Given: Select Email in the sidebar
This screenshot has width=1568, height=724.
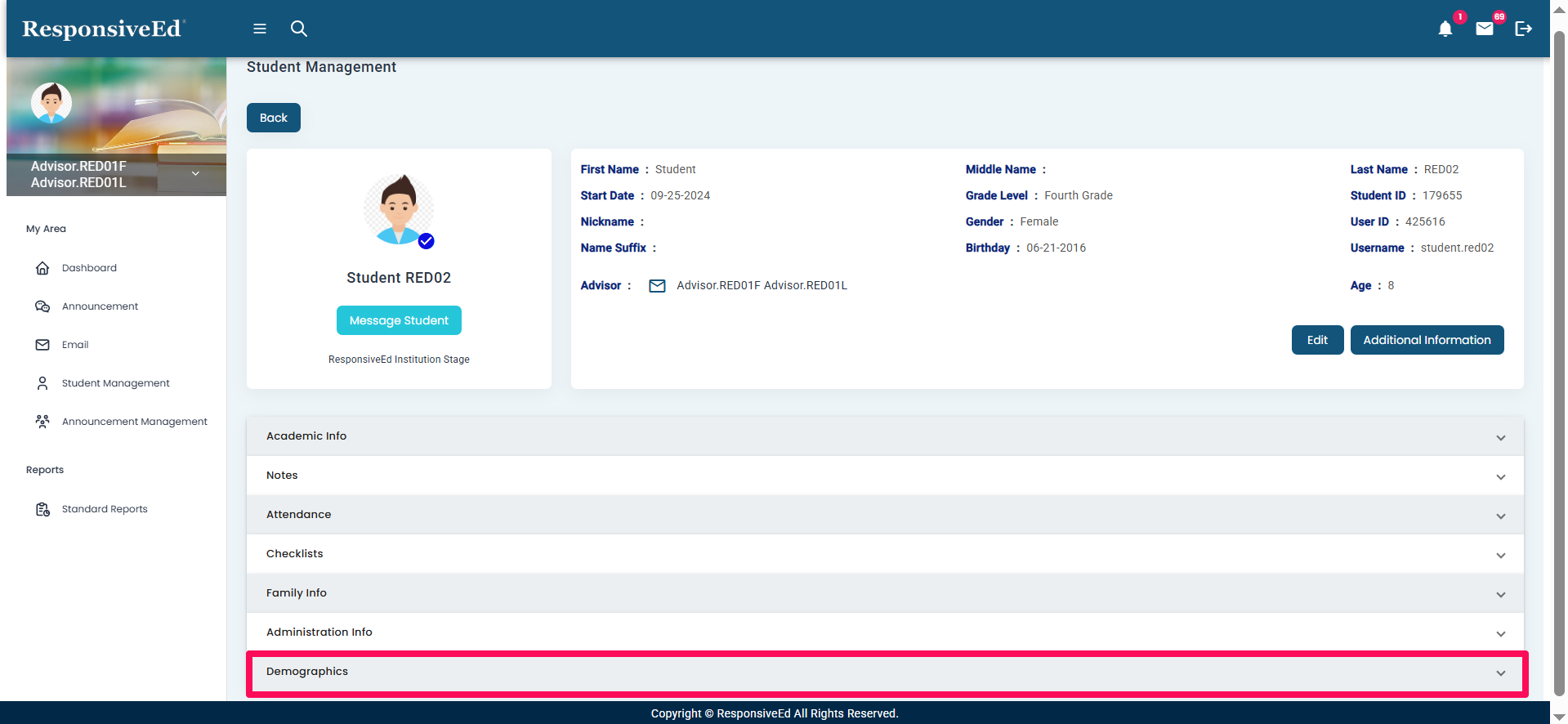Looking at the screenshot, I should click(75, 345).
